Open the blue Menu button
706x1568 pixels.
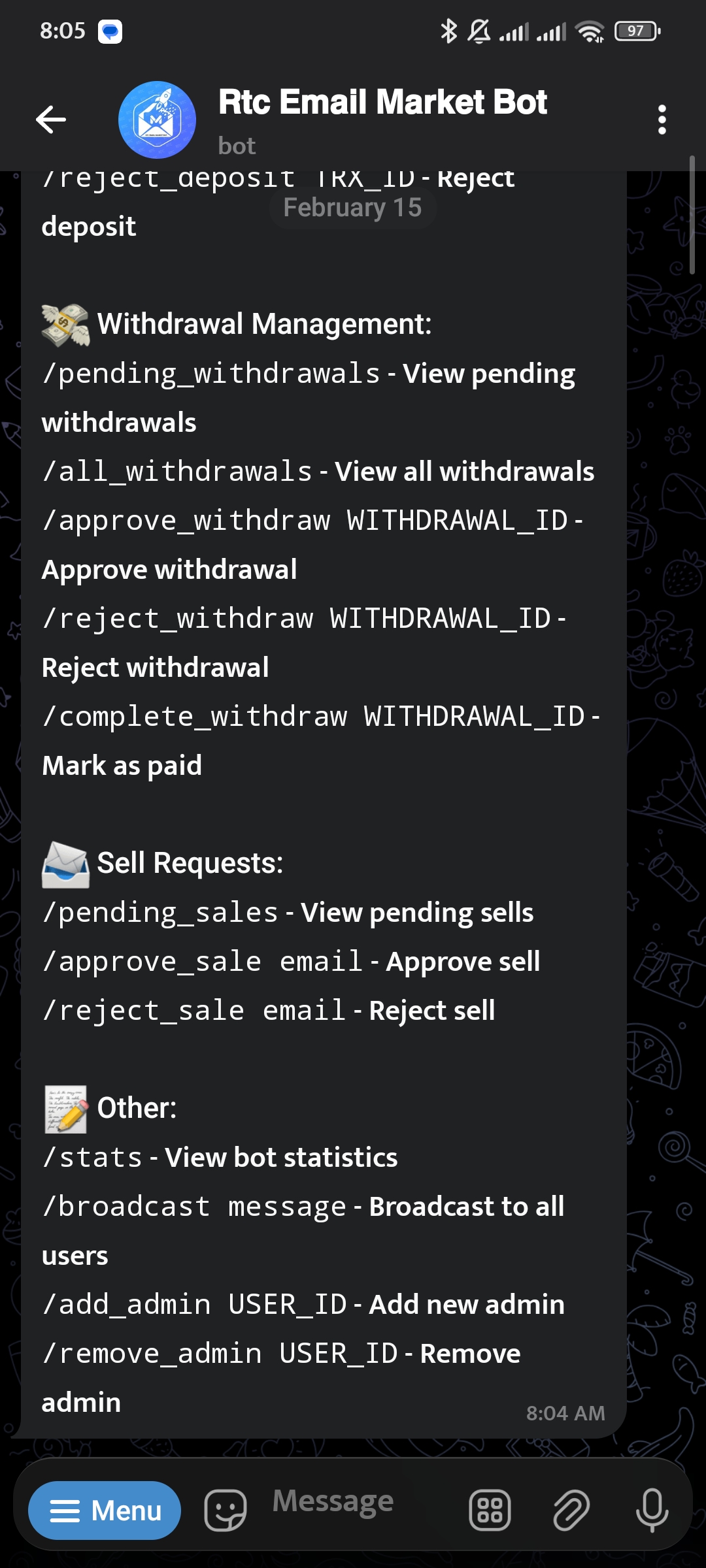coord(105,1510)
